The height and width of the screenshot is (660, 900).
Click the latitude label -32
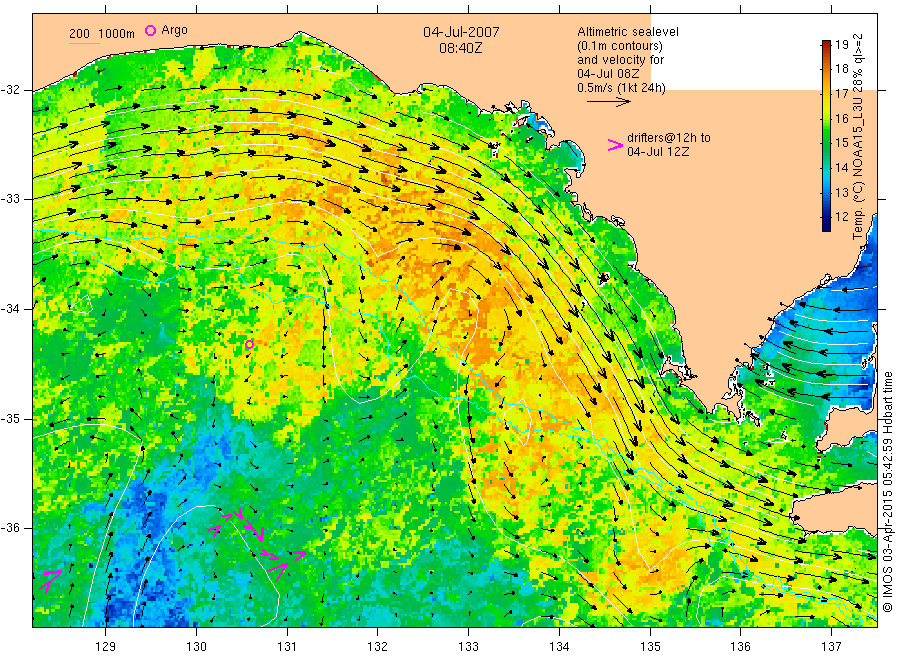(11, 90)
